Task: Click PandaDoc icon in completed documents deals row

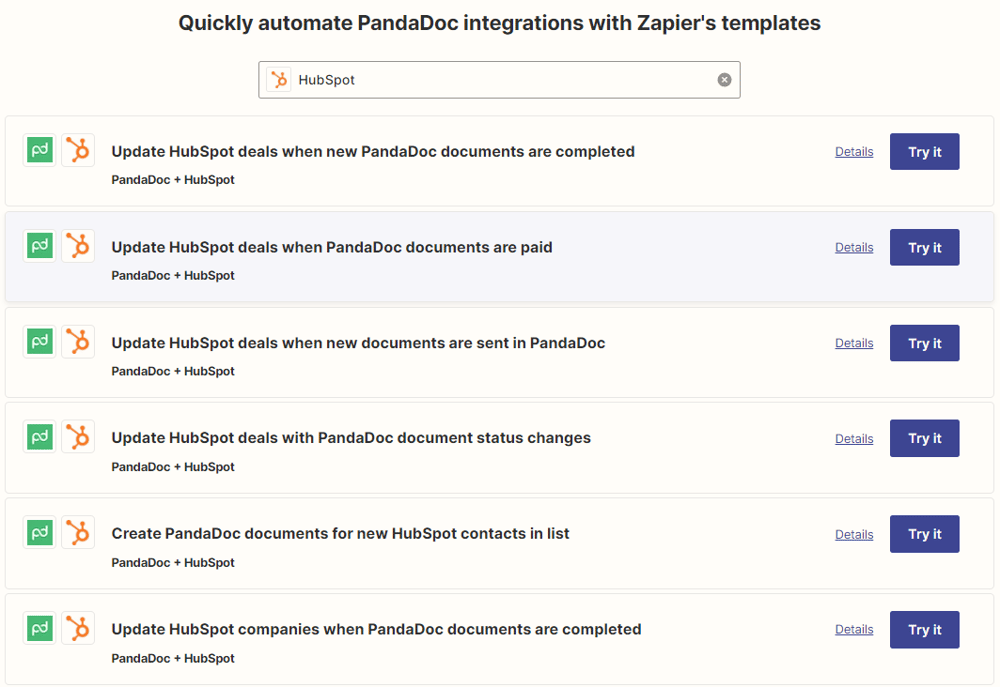Action: 40,150
